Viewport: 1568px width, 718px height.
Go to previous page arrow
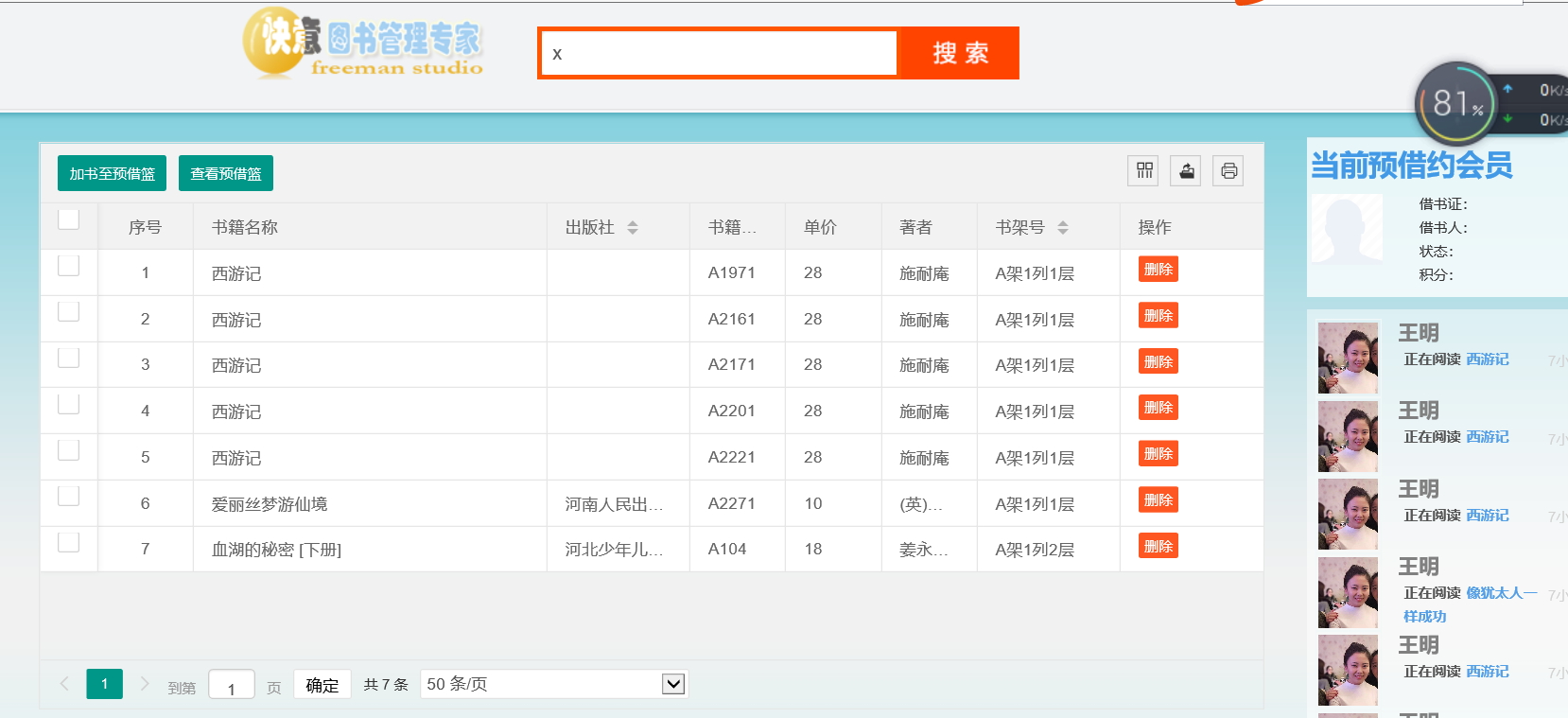click(64, 683)
